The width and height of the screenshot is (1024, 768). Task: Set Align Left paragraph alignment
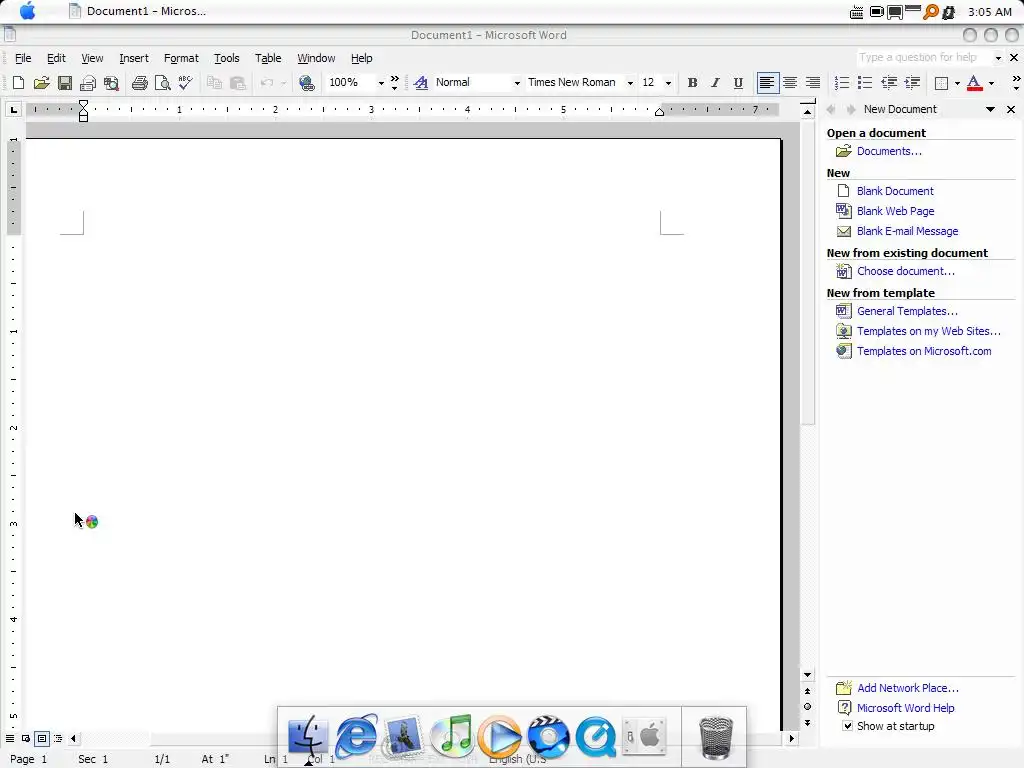(767, 83)
